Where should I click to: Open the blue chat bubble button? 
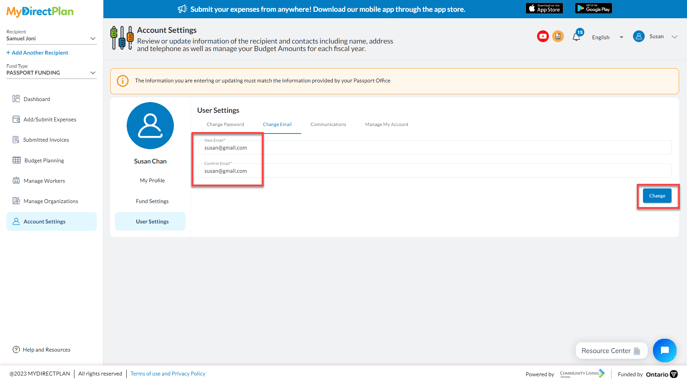point(664,350)
